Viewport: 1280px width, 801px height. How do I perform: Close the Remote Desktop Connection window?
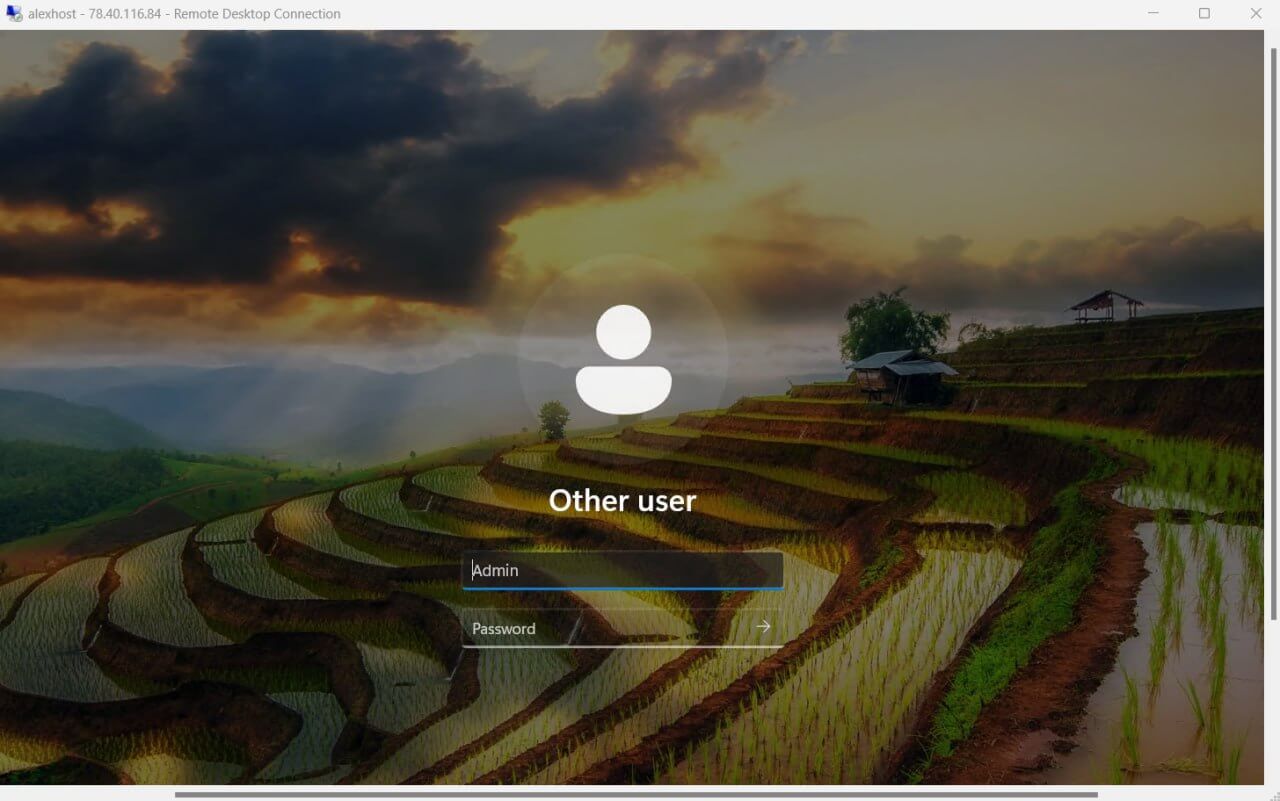[1256, 14]
